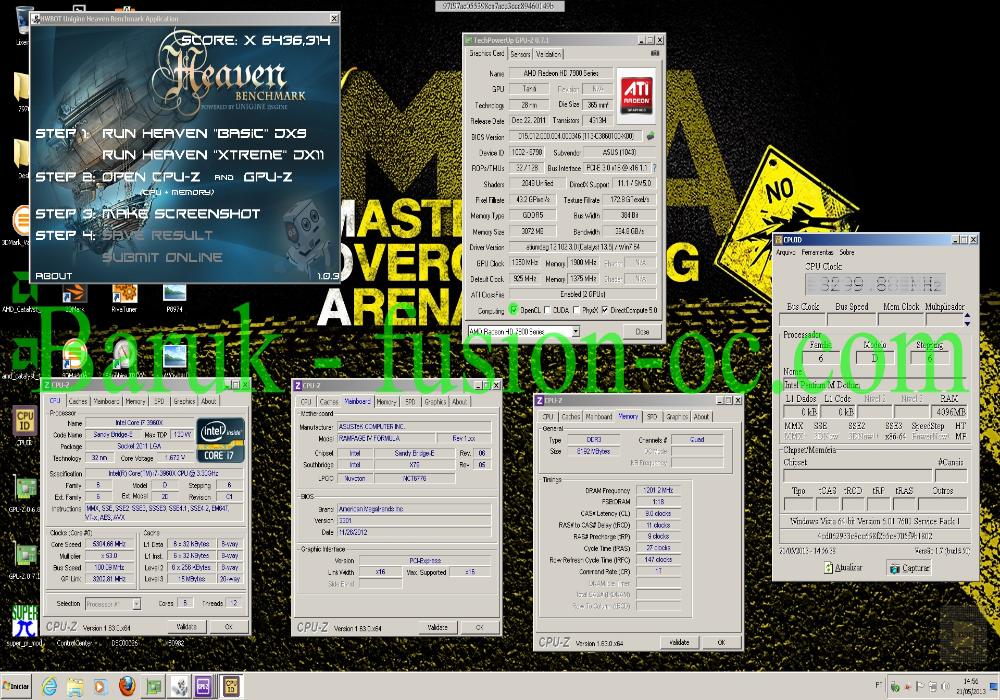Open GPU selection dropdown in GPU-Z
The height and width of the screenshot is (700, 1000).
[523, 332]
